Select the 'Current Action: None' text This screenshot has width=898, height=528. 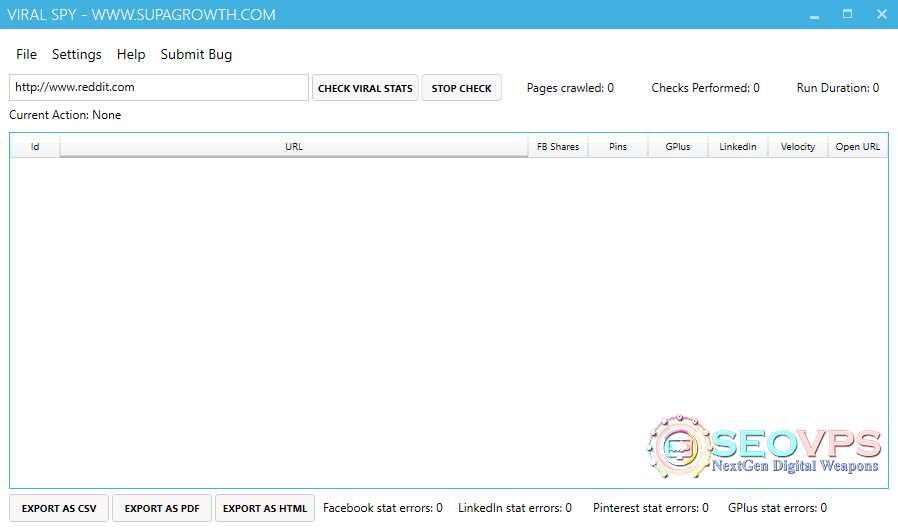(65, 115)
